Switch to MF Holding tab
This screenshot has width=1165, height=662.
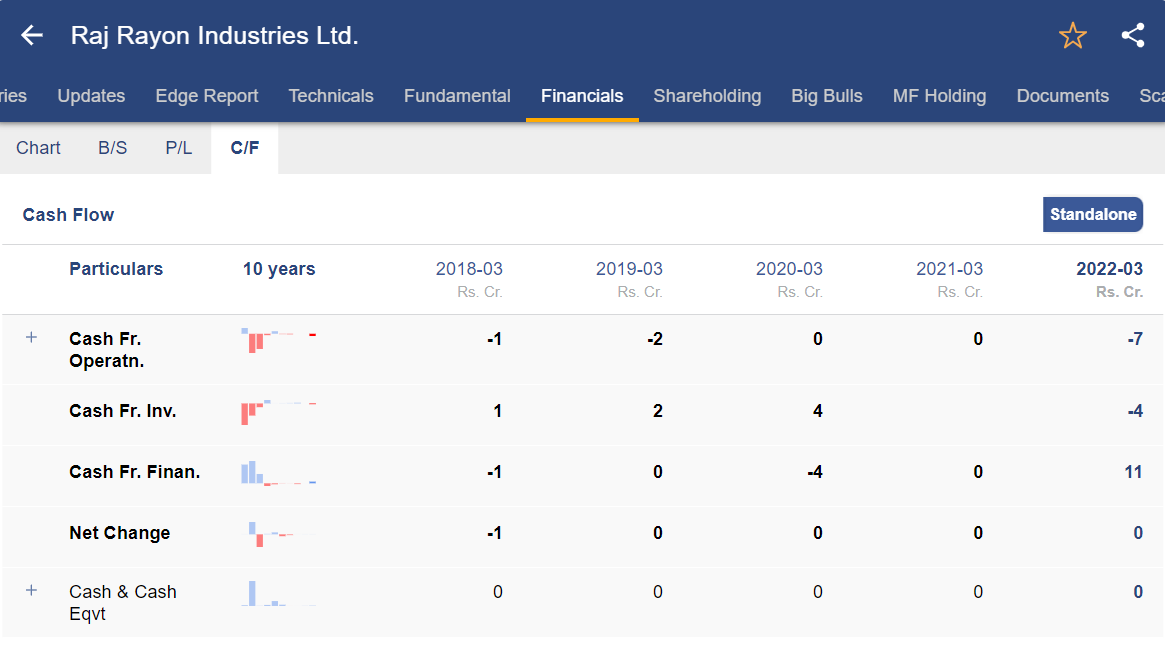click(939, 96)
